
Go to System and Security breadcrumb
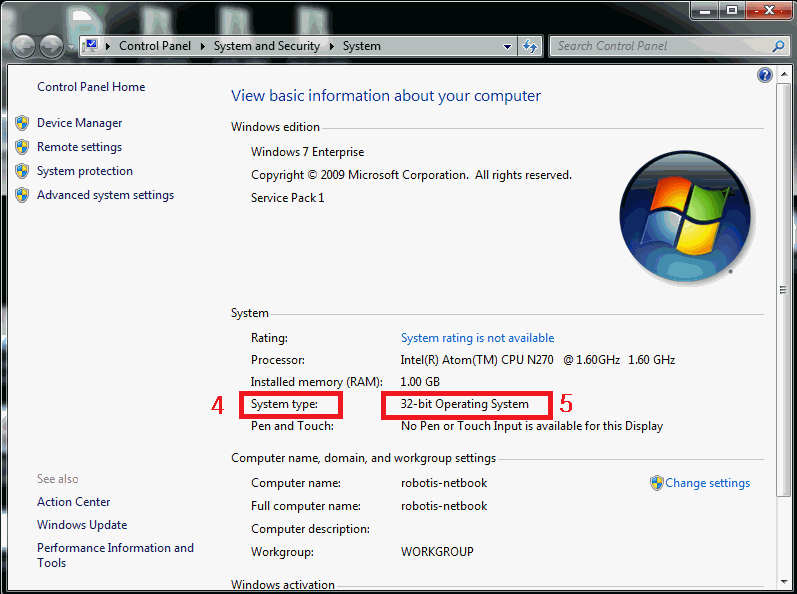click(266, 46)
